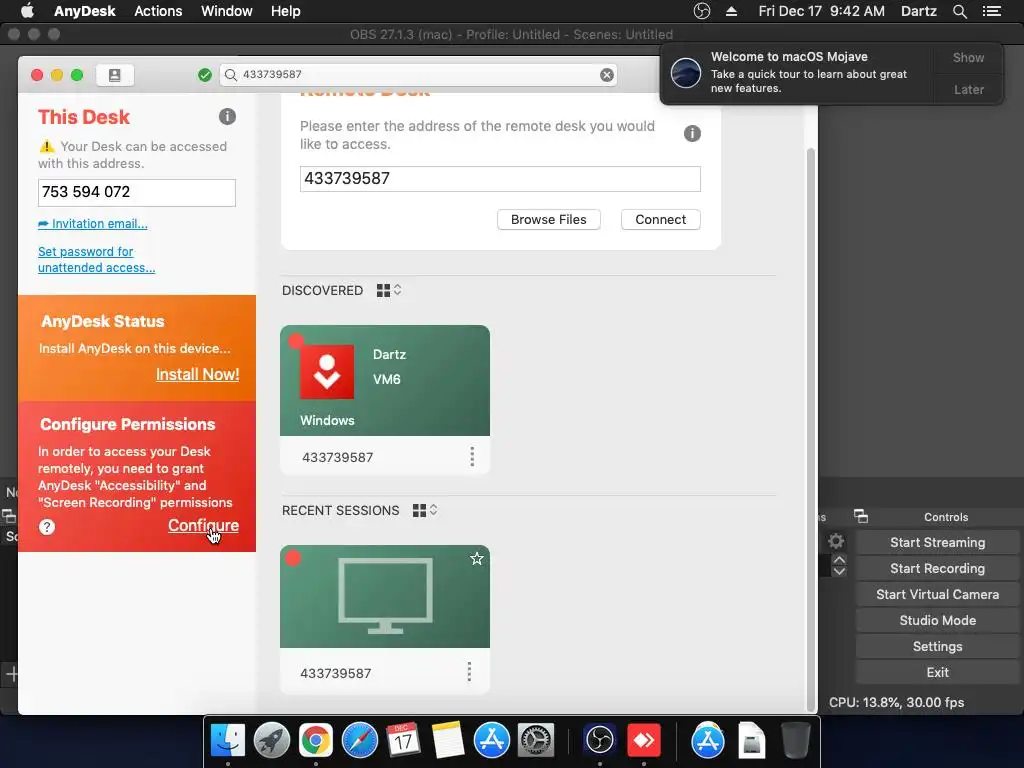Viewport: 1024px width, 768px height.
Task: Click Start Streaming in OBS Controls
Action: pos(937,543)
